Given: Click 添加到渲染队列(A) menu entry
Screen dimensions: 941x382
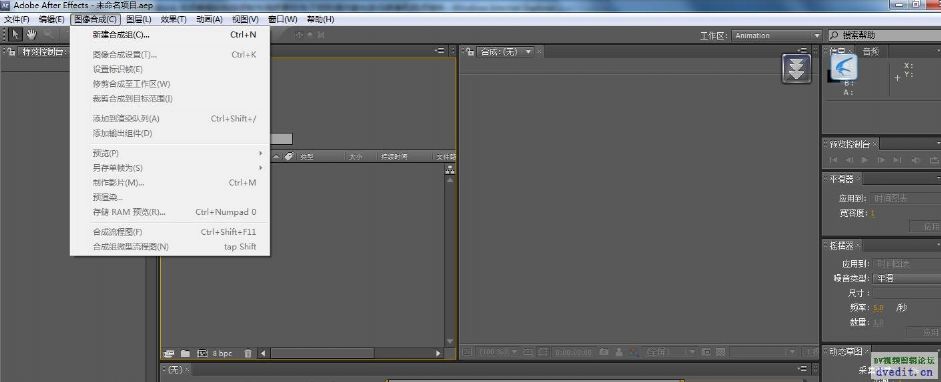Looking at the screenshot, I should (x=170, y=119).
